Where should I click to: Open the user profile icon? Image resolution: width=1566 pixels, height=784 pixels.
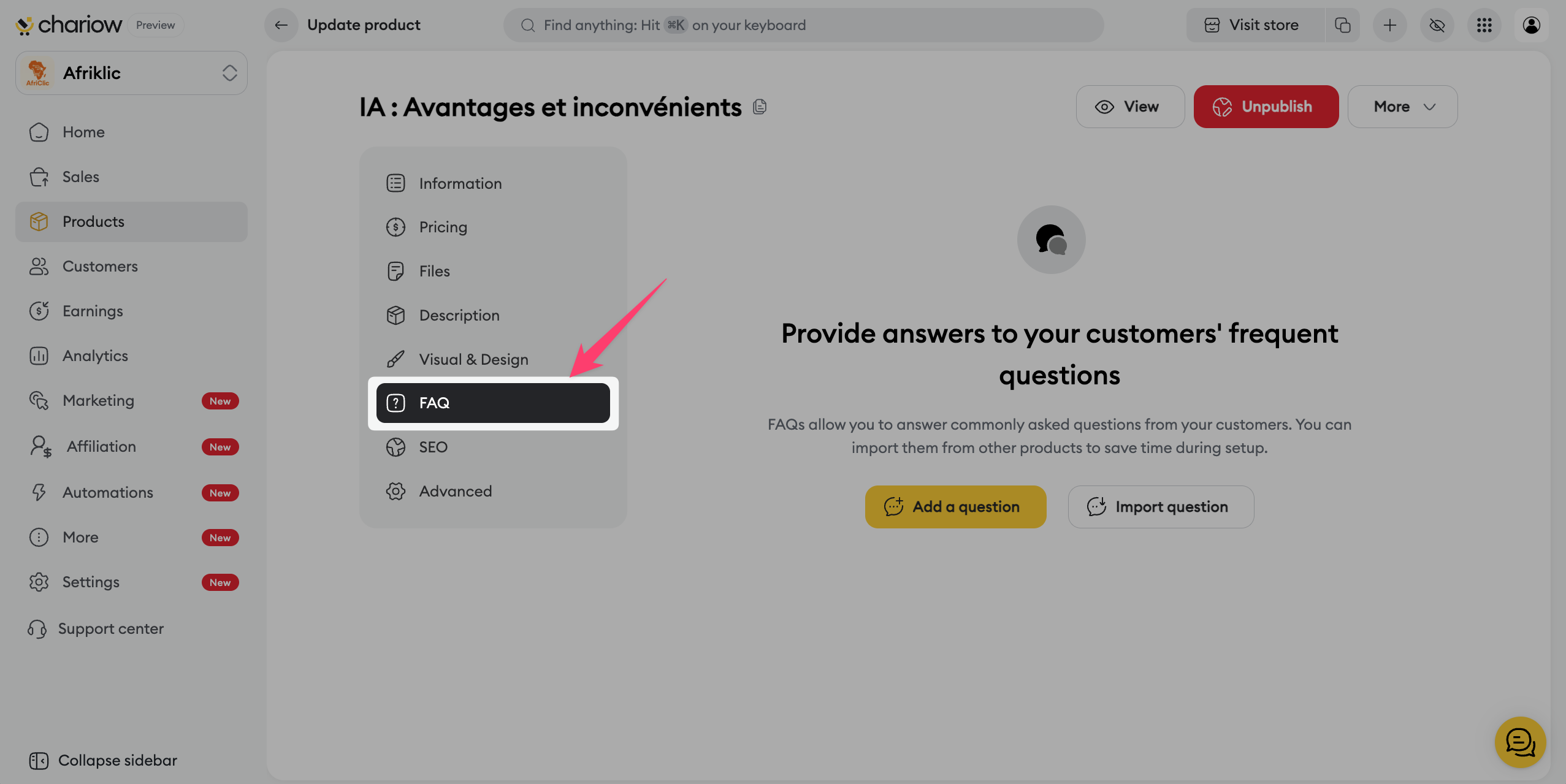(1531, 25)
